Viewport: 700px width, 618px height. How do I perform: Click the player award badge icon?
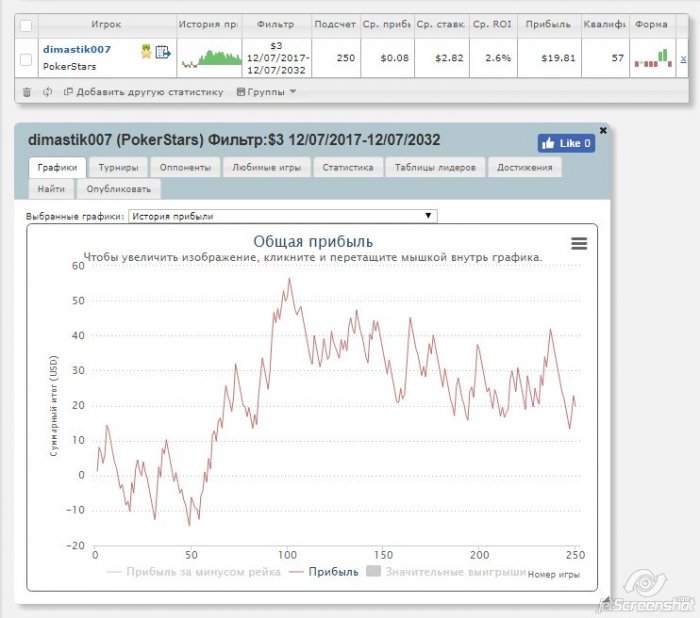click(x=146, y=51)
